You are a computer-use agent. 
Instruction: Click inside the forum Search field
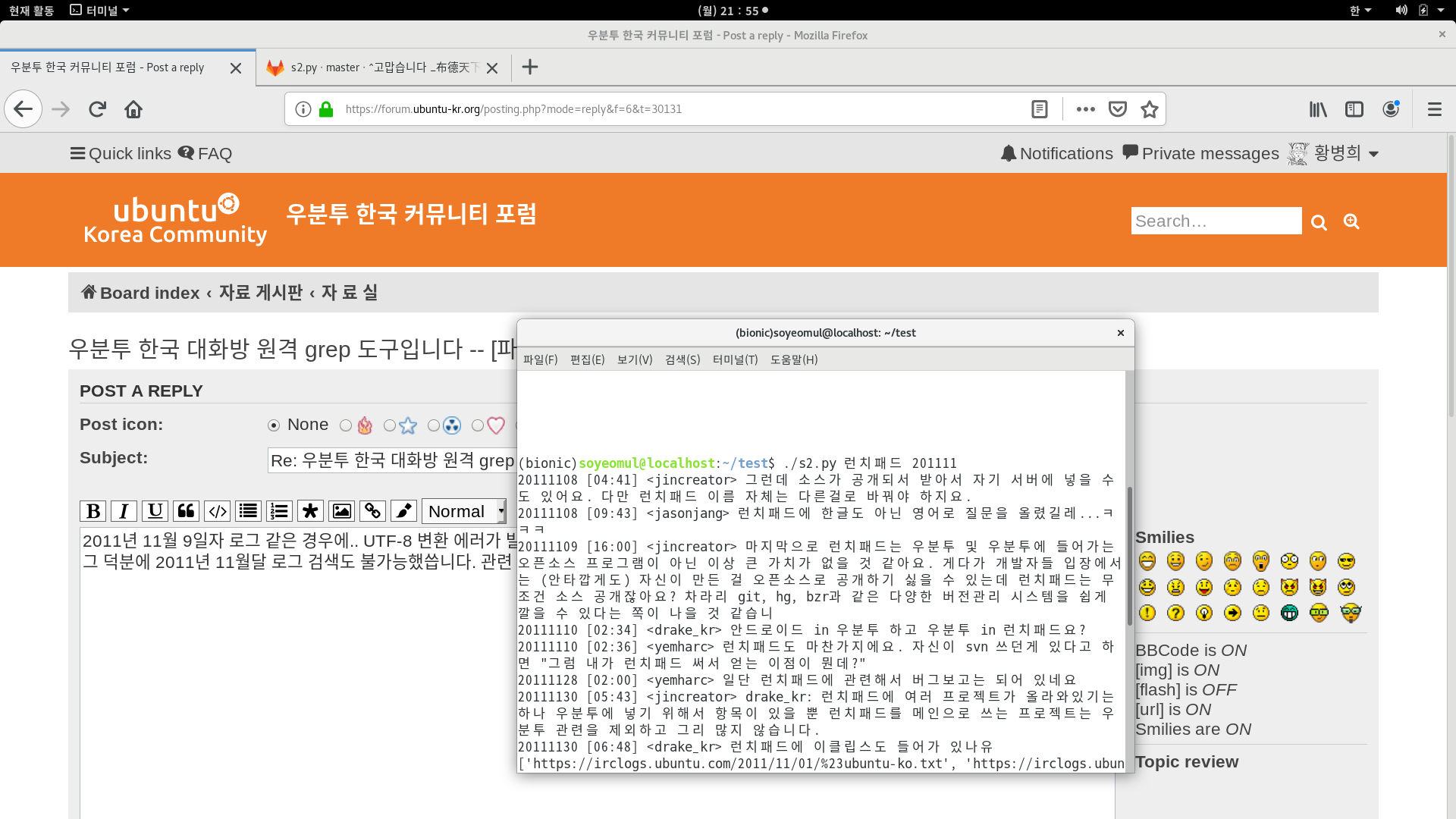1216,221
